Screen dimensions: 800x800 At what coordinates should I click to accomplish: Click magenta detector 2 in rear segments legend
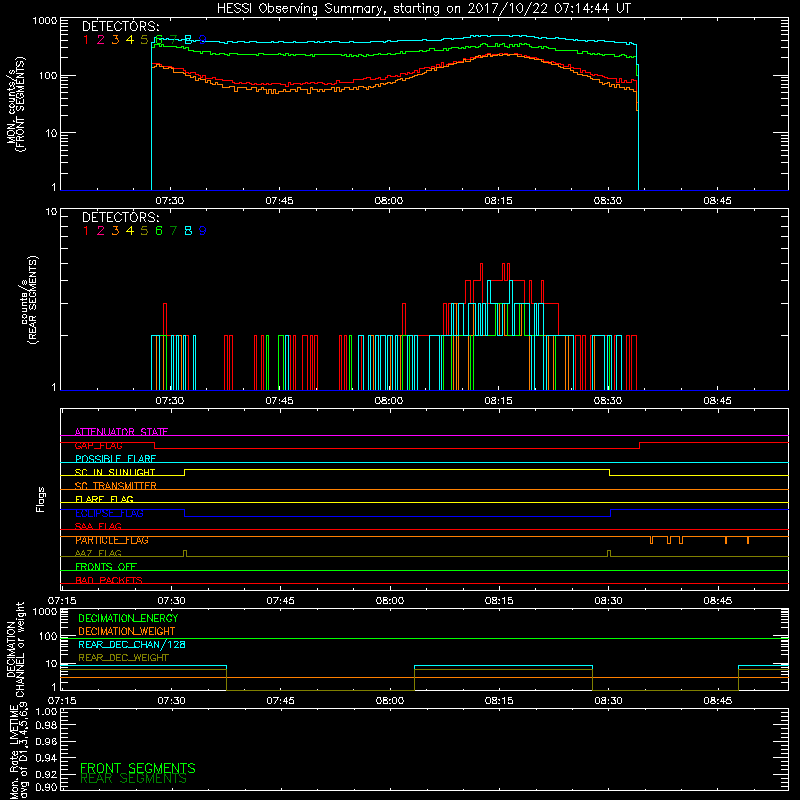(x=101, y=231)
